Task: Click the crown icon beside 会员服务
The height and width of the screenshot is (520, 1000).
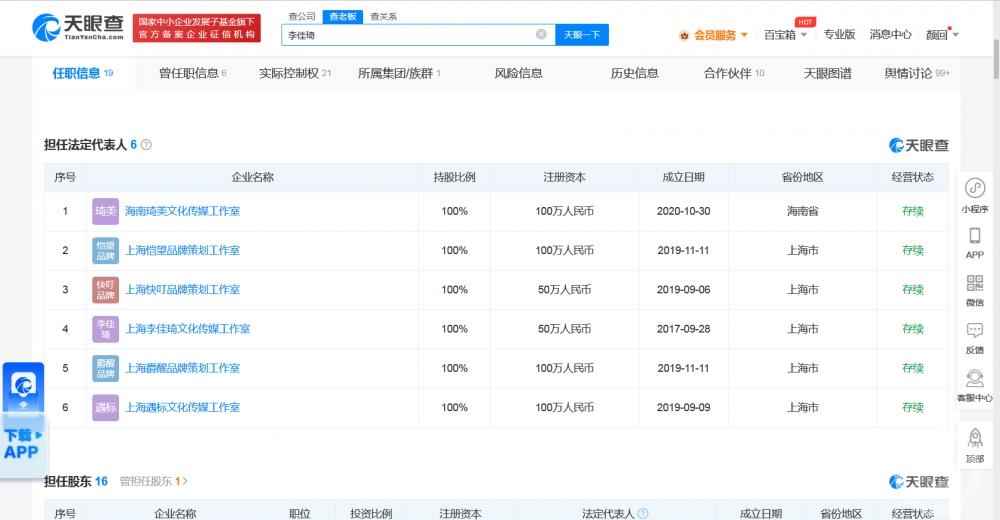Action: click(x=684, y=35)
